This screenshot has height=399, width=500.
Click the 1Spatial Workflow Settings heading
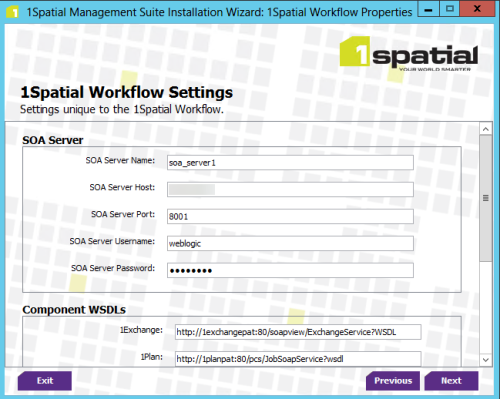coord(127,93)
